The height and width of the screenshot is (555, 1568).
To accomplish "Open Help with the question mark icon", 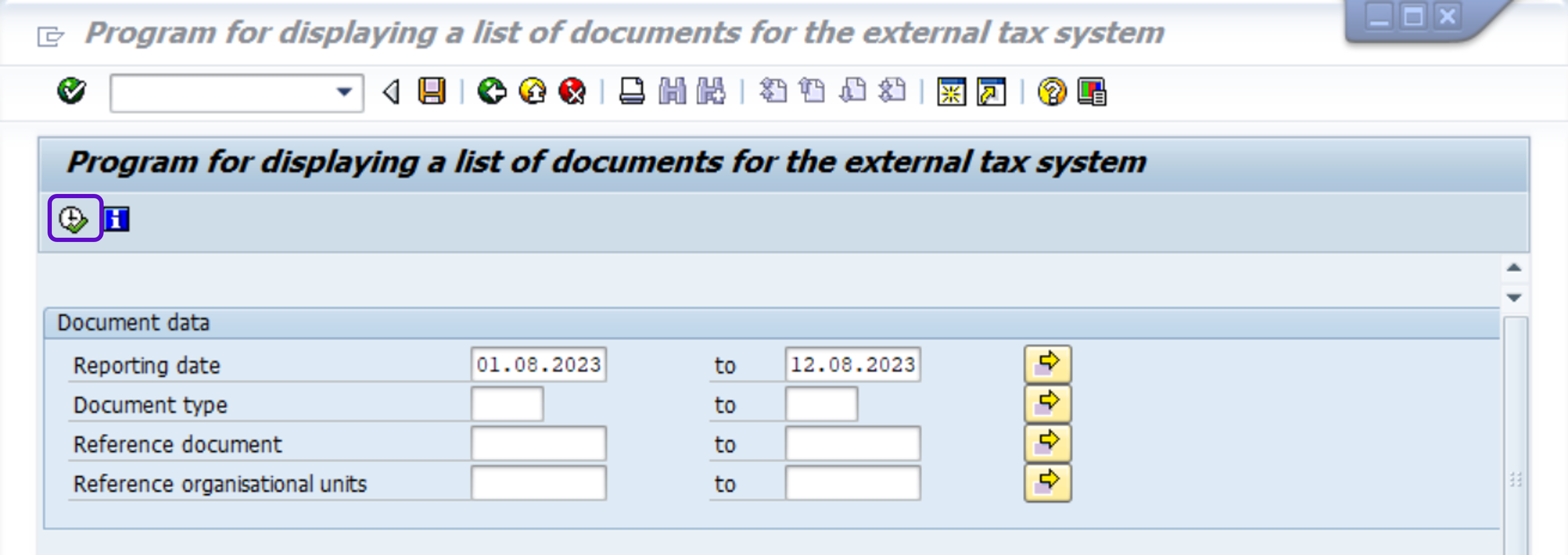I will (x=1052, y=92).
